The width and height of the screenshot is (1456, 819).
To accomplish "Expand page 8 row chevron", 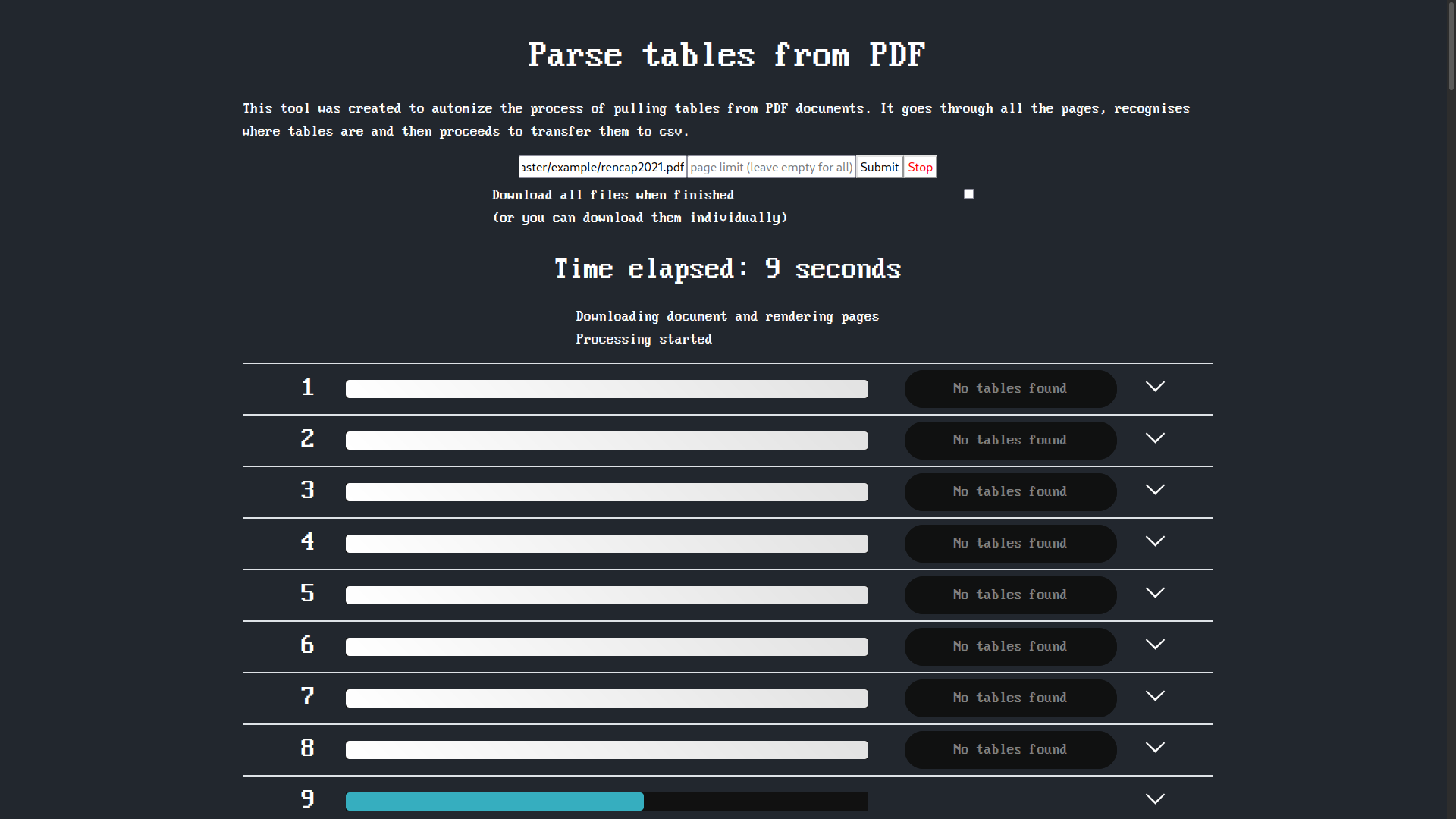I will (1155, 748).
